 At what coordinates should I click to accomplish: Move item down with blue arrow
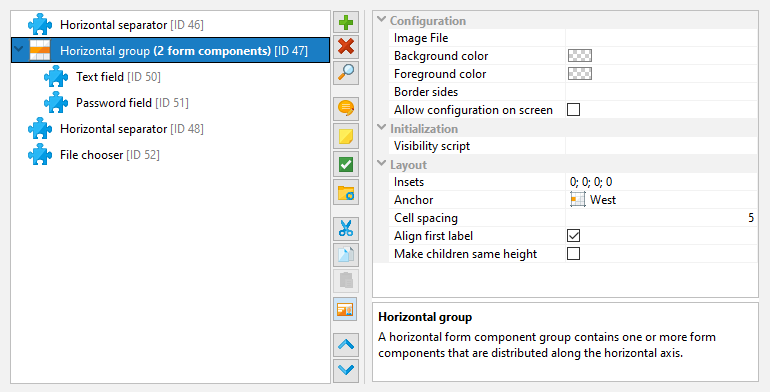346,370
